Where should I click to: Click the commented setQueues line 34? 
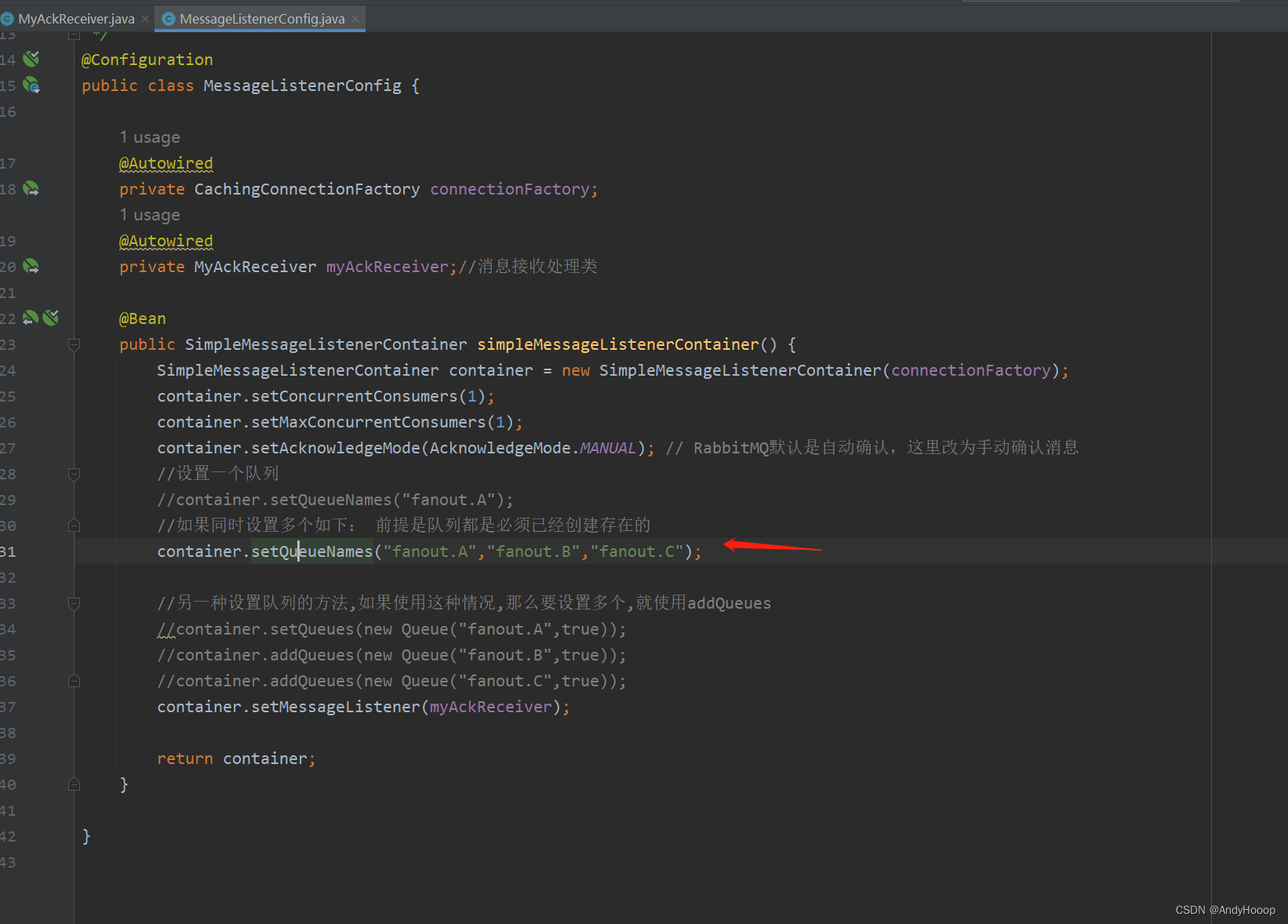coord(392,629)
